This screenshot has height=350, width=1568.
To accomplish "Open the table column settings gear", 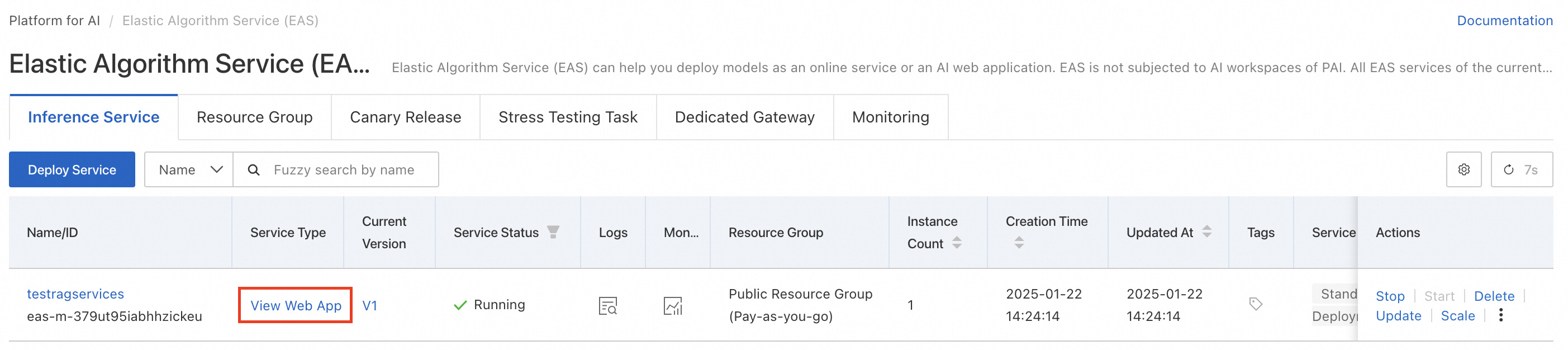I will click(x=1464, y=170).
